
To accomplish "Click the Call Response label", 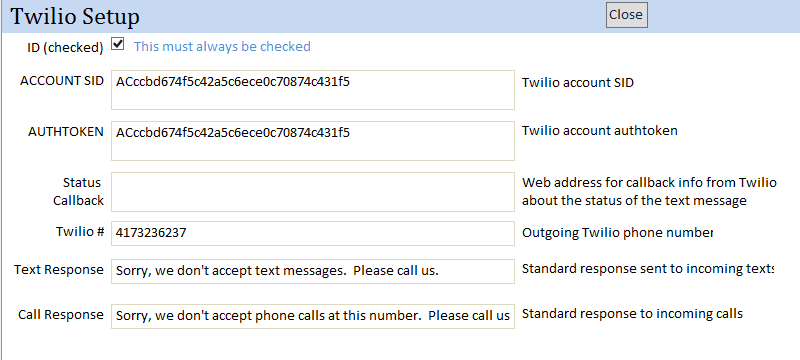I will [61, 315].
